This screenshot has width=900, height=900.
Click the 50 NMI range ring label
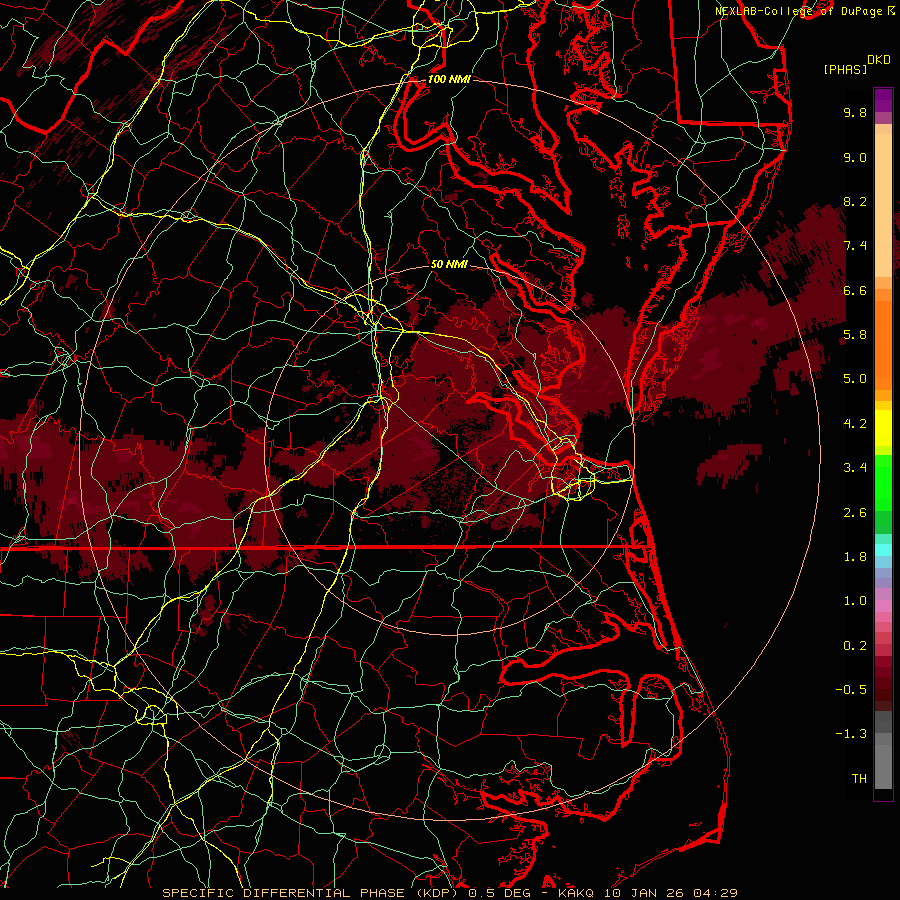click(x=449, y=264)
